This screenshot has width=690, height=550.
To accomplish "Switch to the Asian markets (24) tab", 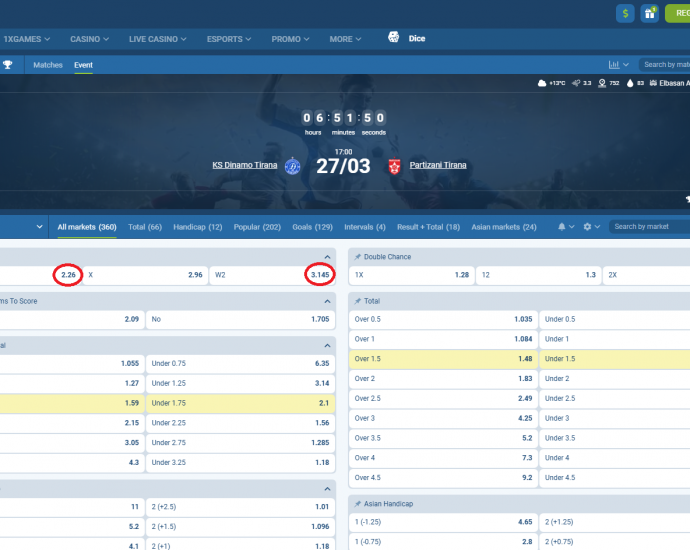I will pos(504,227).
